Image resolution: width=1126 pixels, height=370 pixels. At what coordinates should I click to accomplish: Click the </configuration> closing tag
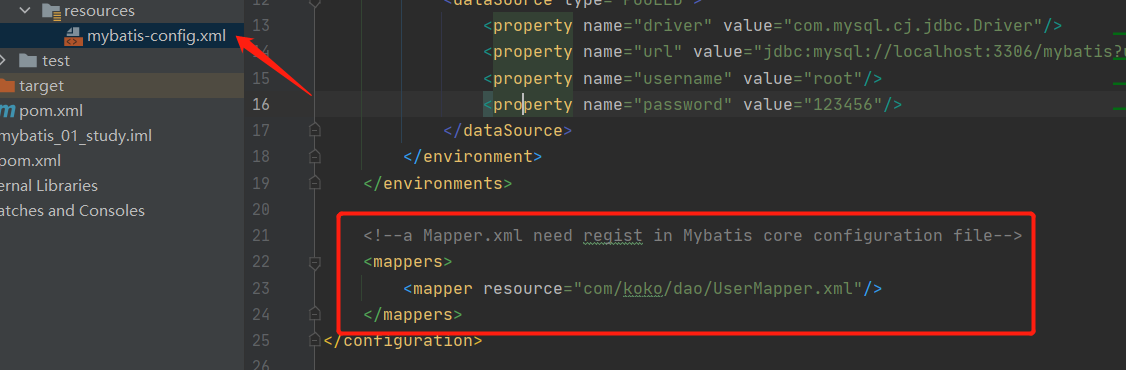point(403,341)
